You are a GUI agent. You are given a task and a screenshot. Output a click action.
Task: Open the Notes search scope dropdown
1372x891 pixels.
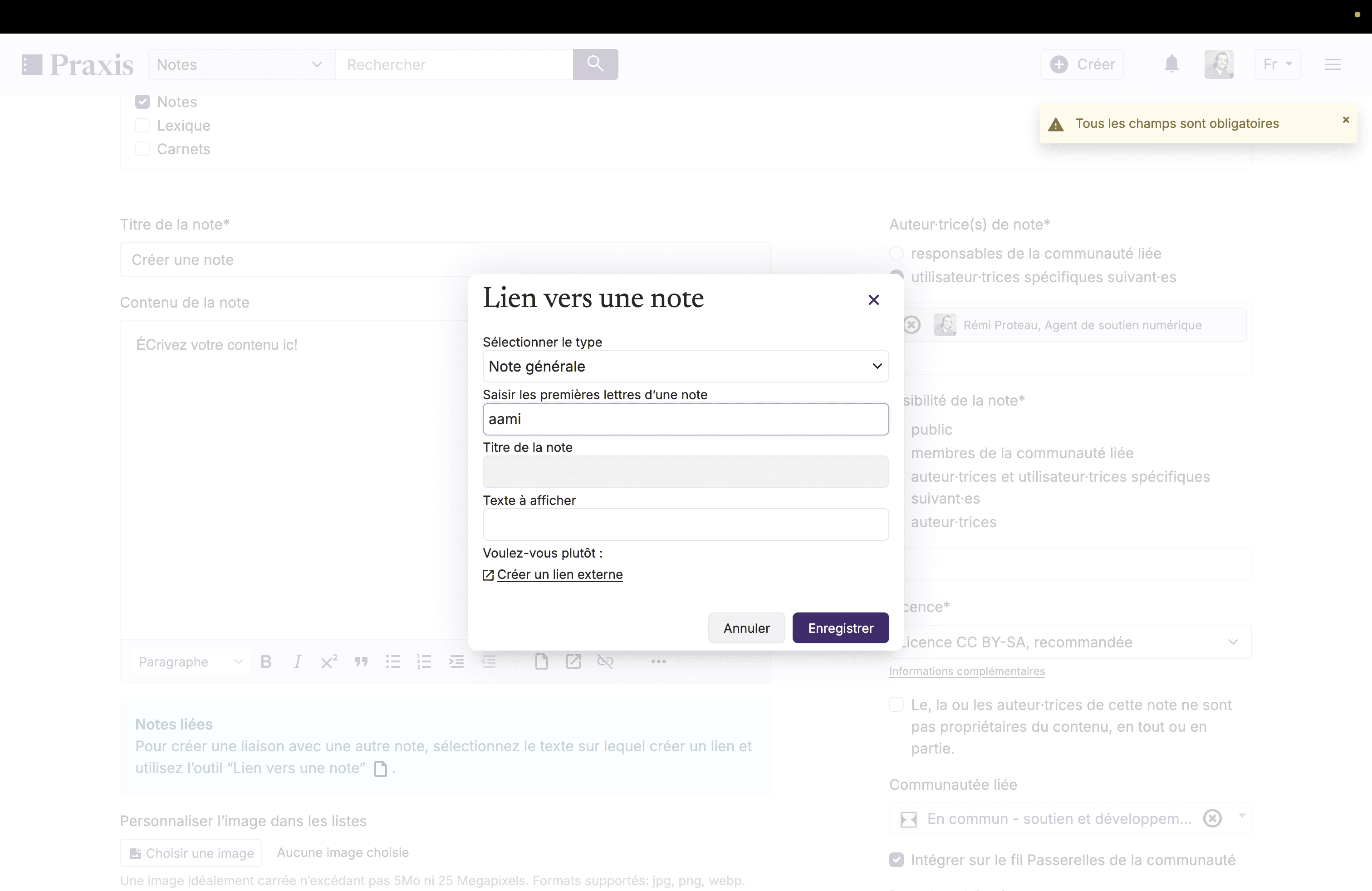(x=241, y=64)
